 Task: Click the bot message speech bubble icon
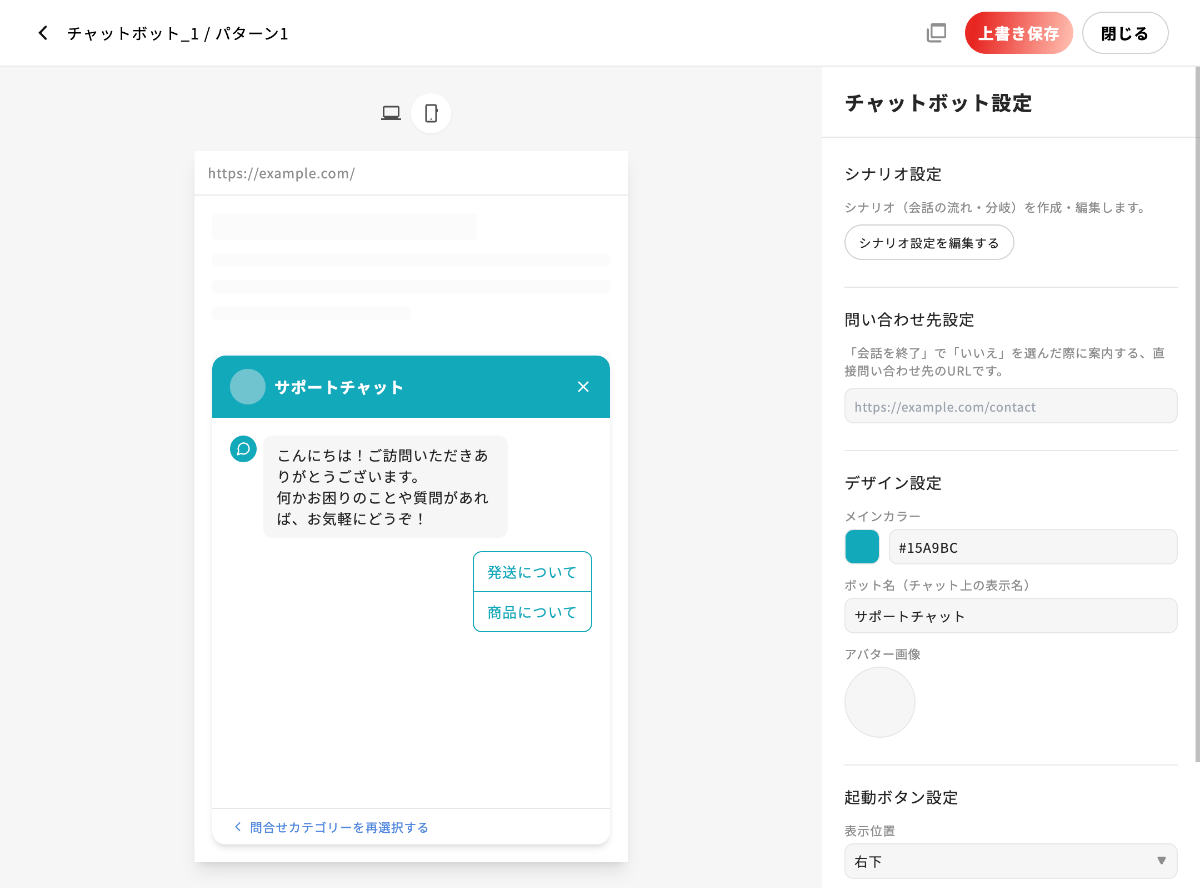(243, 449)
